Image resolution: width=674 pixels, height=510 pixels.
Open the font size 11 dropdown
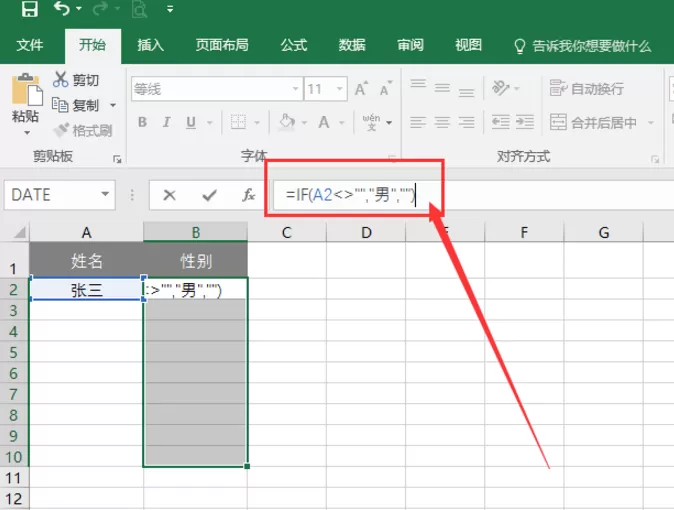tap(340, 89)
